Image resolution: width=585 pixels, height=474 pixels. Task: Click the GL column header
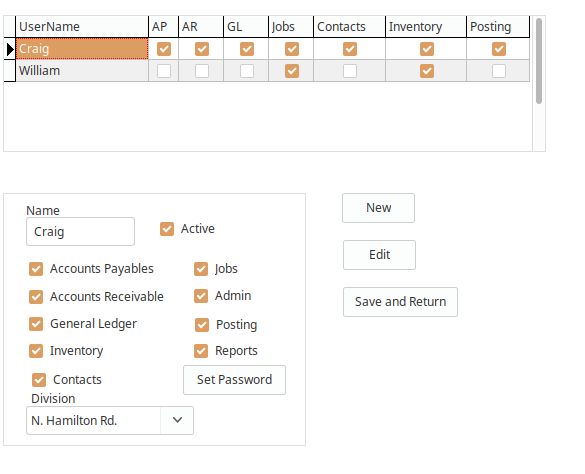(246, 26)
